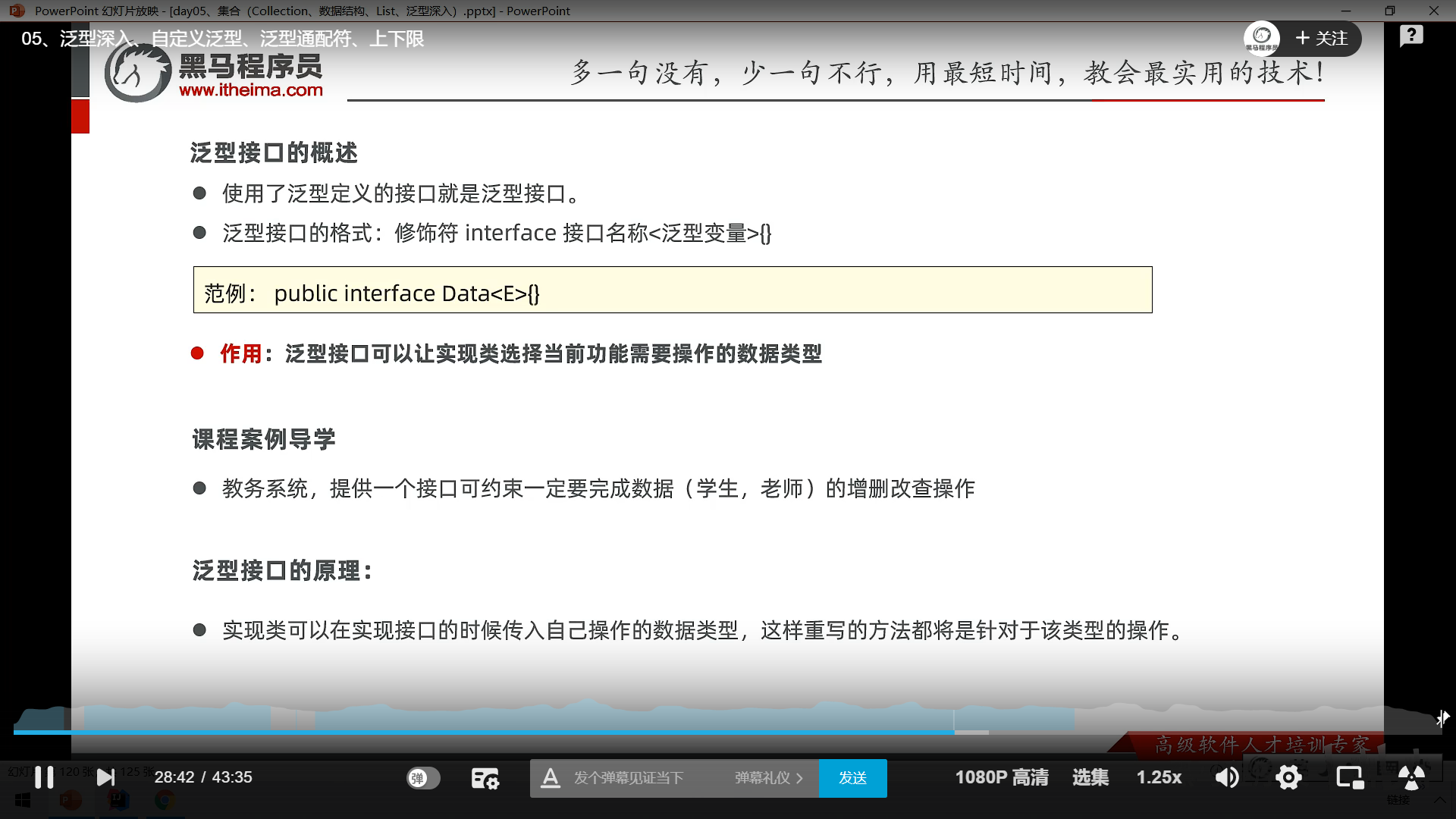Enable picture-in-picture mode
1456x819 pixels.
pos(1350,777)
